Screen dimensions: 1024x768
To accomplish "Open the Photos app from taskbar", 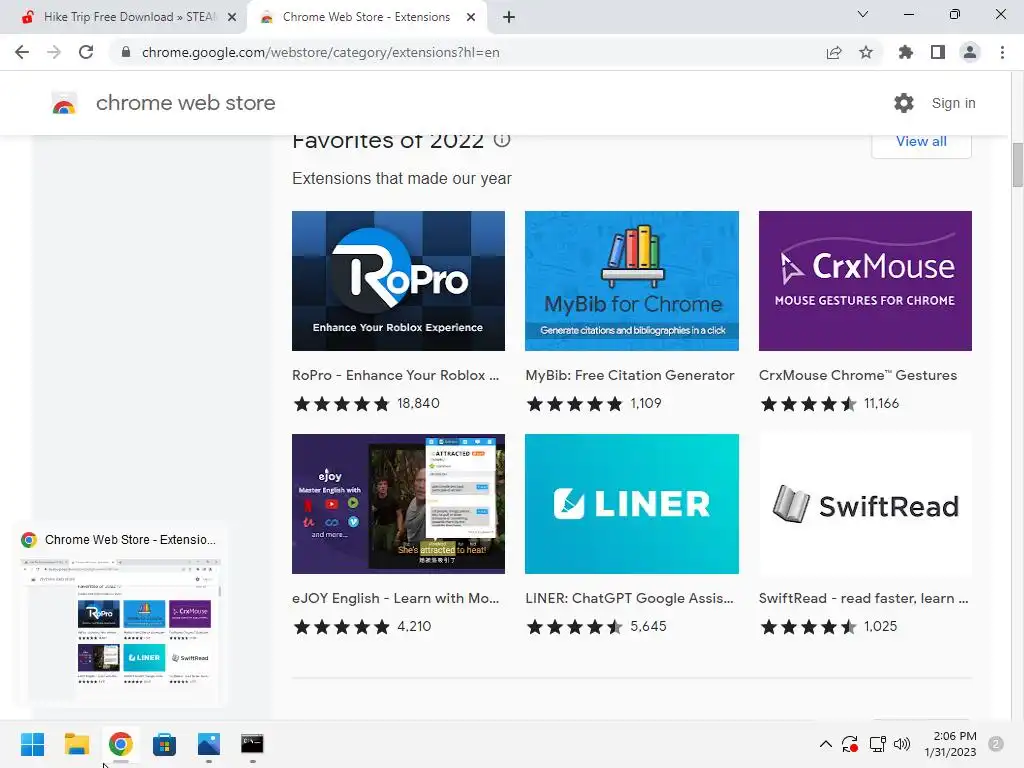I will [208, 744].
